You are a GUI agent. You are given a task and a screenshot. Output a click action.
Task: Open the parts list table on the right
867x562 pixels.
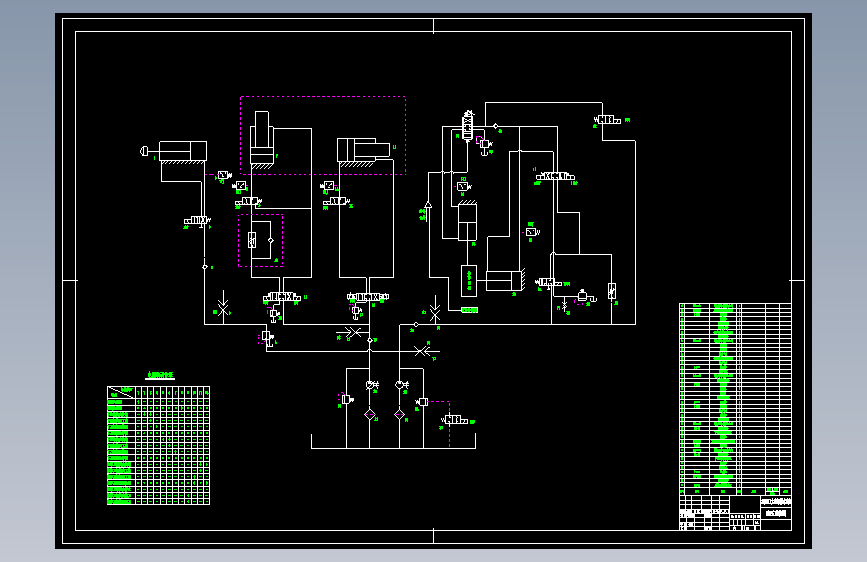pos(735,399)
